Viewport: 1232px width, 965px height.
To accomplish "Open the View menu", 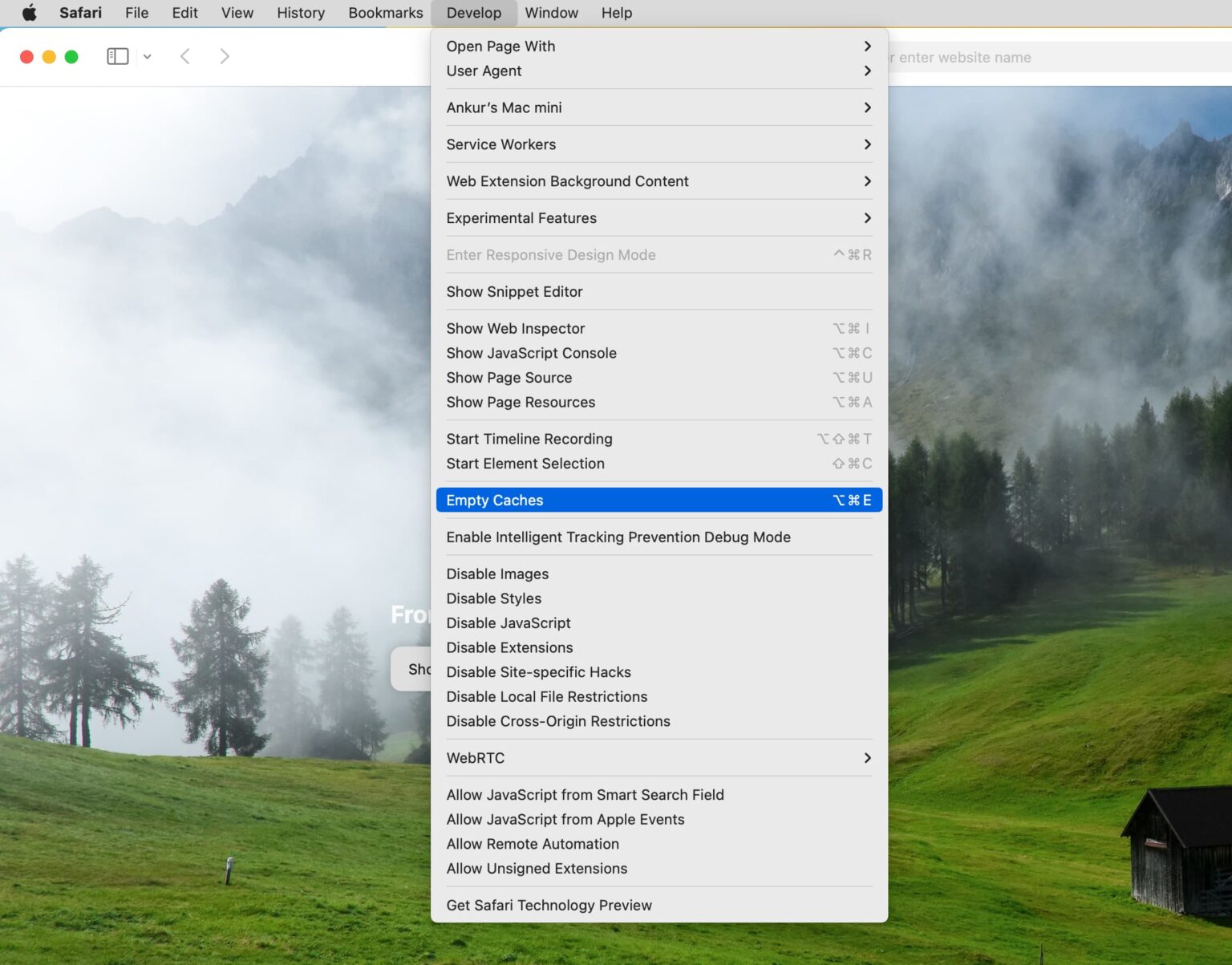I will pos(237,13).
